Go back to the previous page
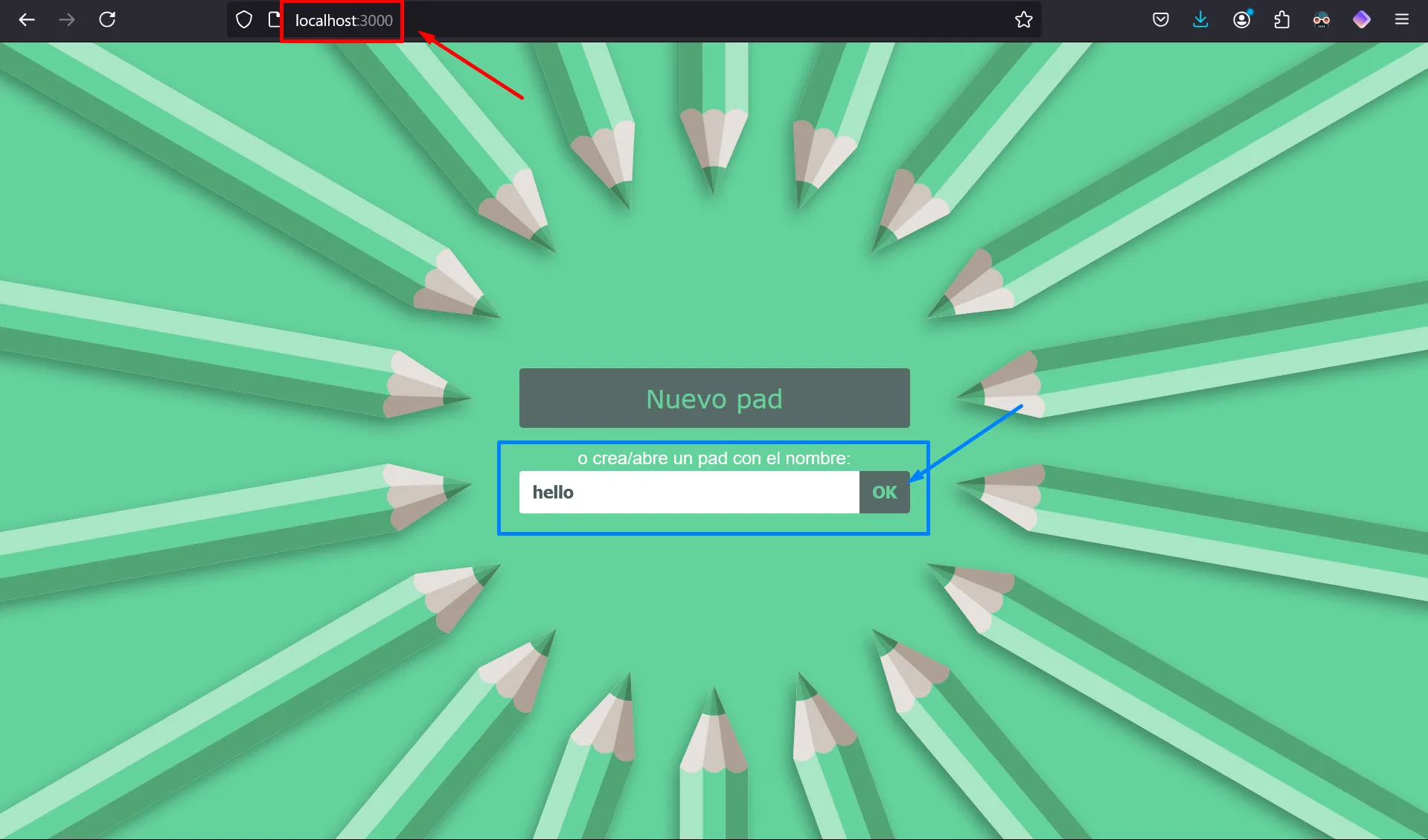The height and width of the screenshot is (840, 1428). [27, 20]
